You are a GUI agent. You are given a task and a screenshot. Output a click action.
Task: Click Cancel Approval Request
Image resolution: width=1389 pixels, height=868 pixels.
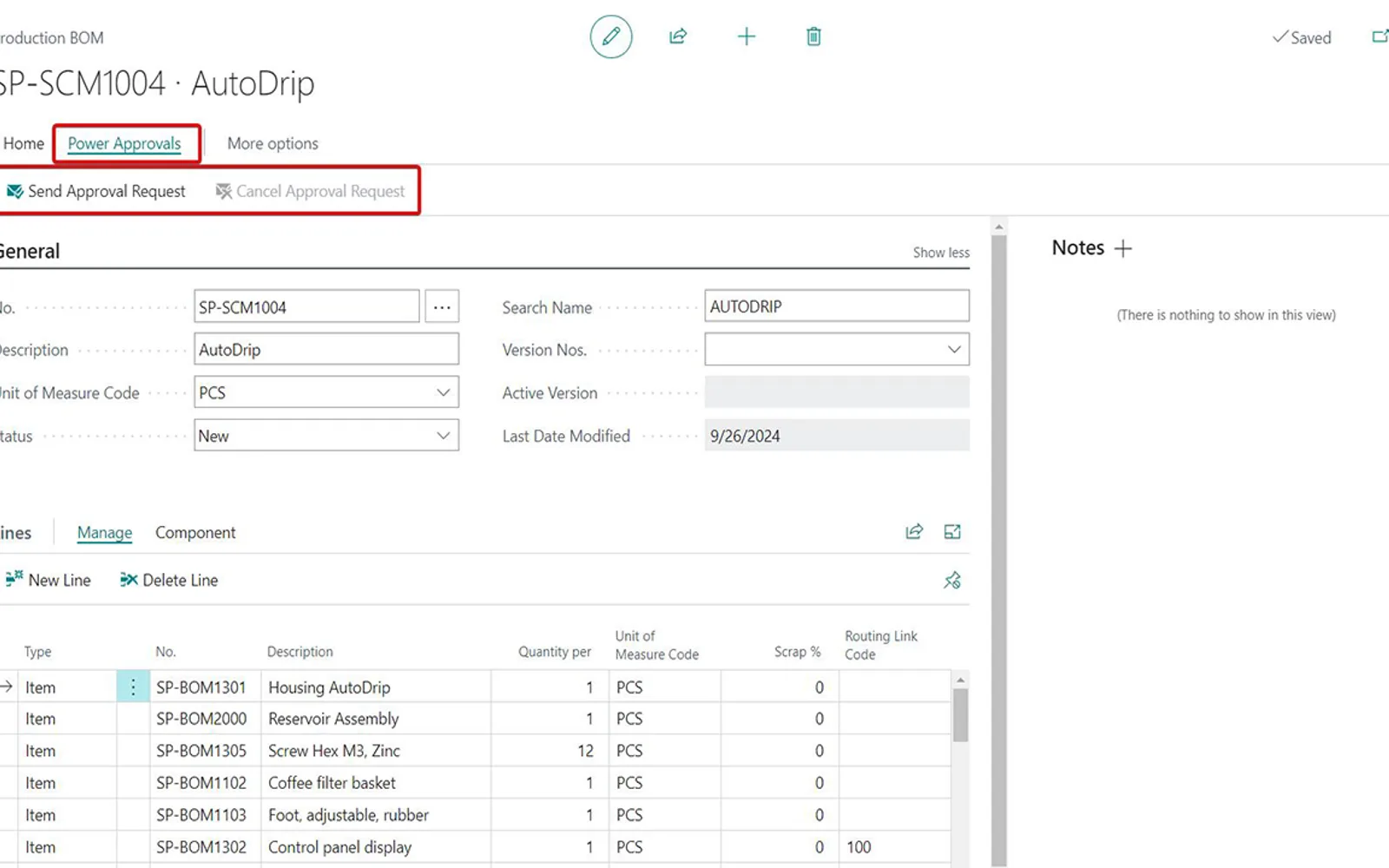[x=310, y=191]
